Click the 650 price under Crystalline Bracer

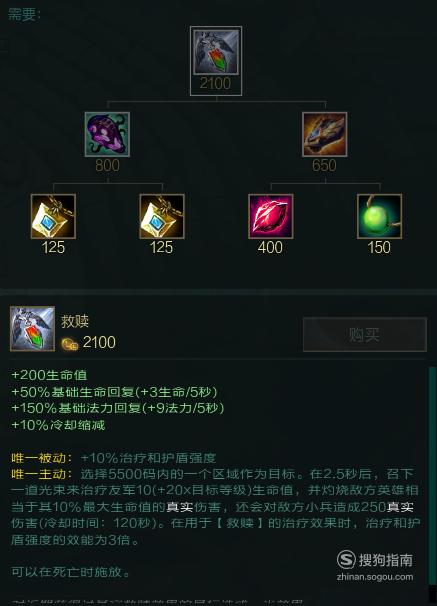[x=324, y=165]
